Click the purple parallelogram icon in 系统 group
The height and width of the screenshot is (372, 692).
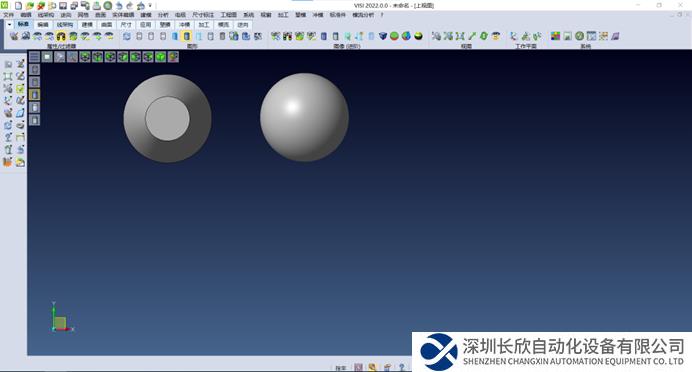615,36
